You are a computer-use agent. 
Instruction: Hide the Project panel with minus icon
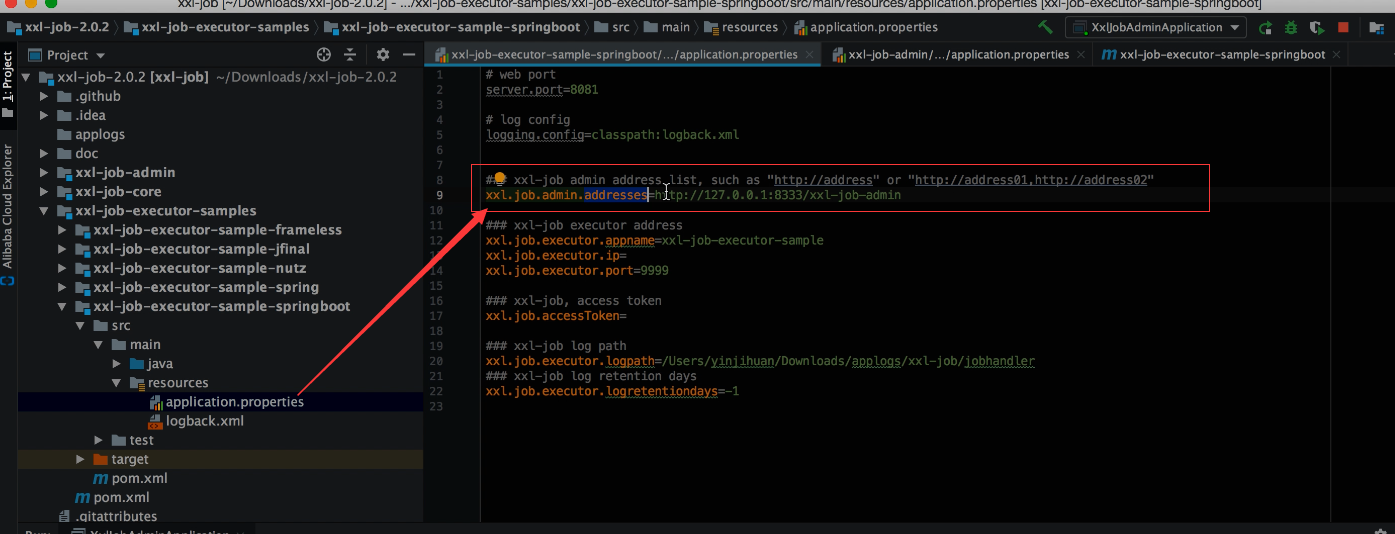(x=408, y=55)
